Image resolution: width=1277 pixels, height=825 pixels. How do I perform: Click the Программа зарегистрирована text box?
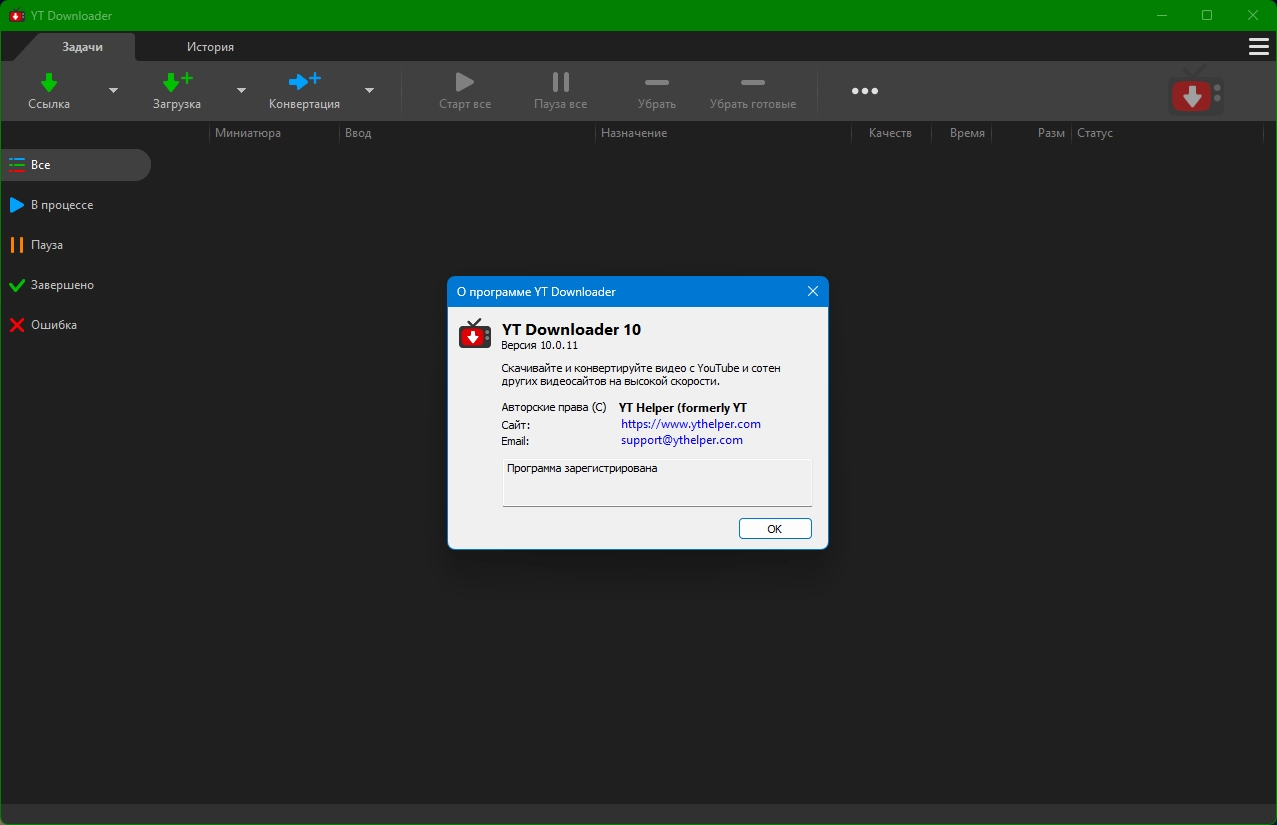[657, 483]
